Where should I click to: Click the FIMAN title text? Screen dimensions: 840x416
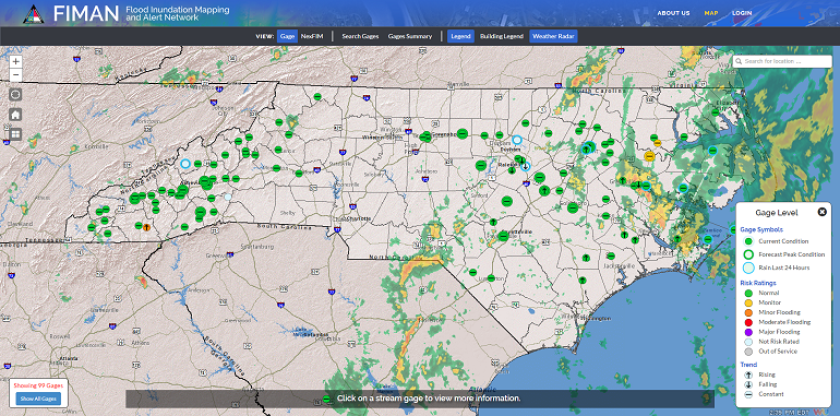click(x=86, y=14)
